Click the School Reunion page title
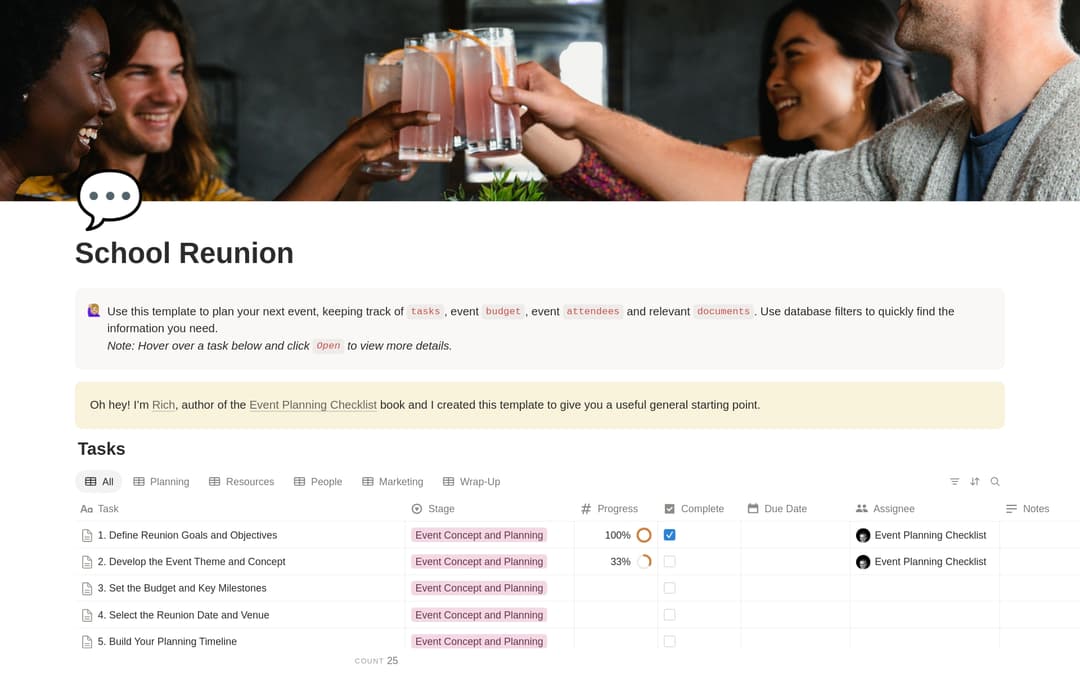This screenshot has width=1080, height=674. point(185,253)
